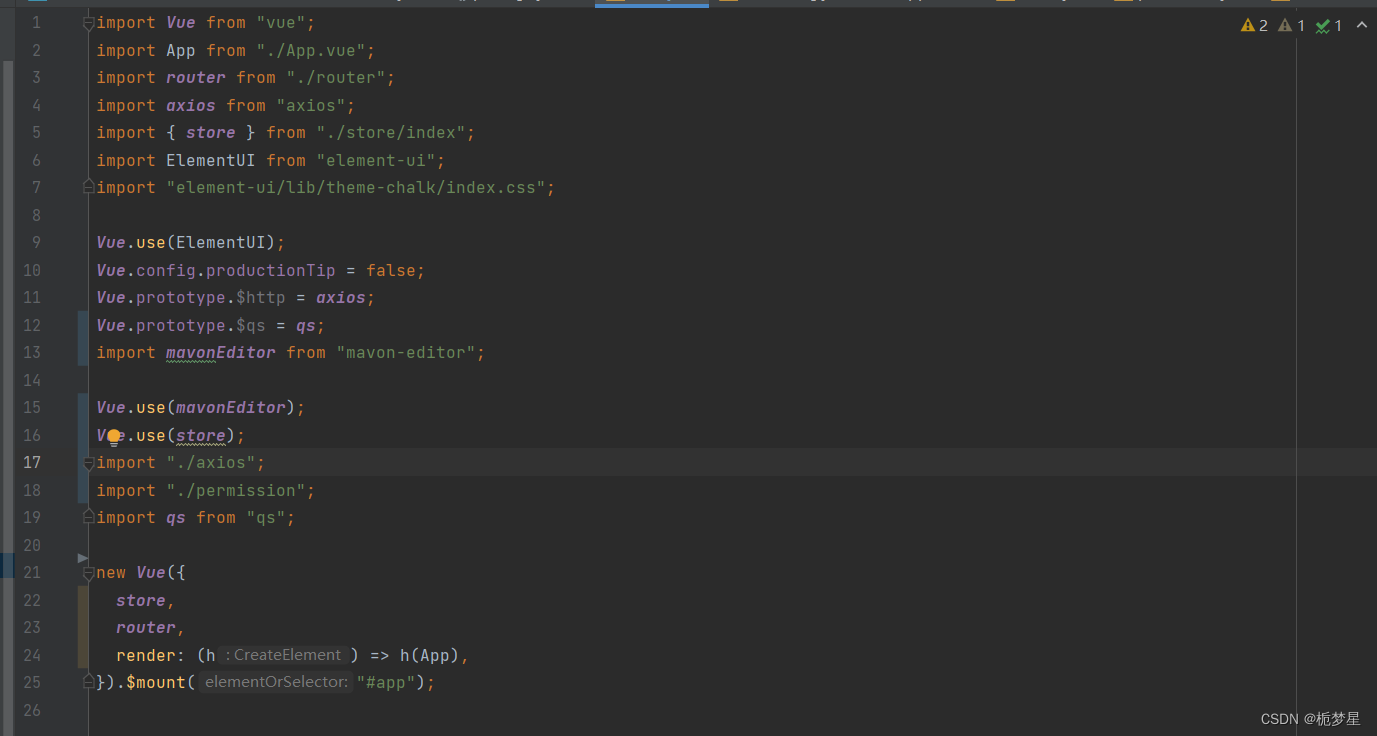1377x736 pixels.
Task: Click the "./axios" import string
Action: 211,463
